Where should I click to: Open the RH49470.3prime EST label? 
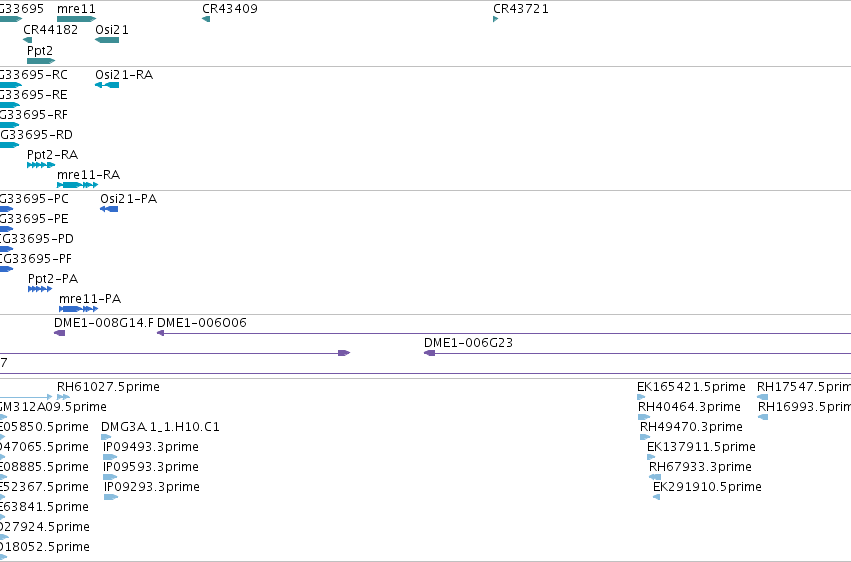click(x=691, y=427)
